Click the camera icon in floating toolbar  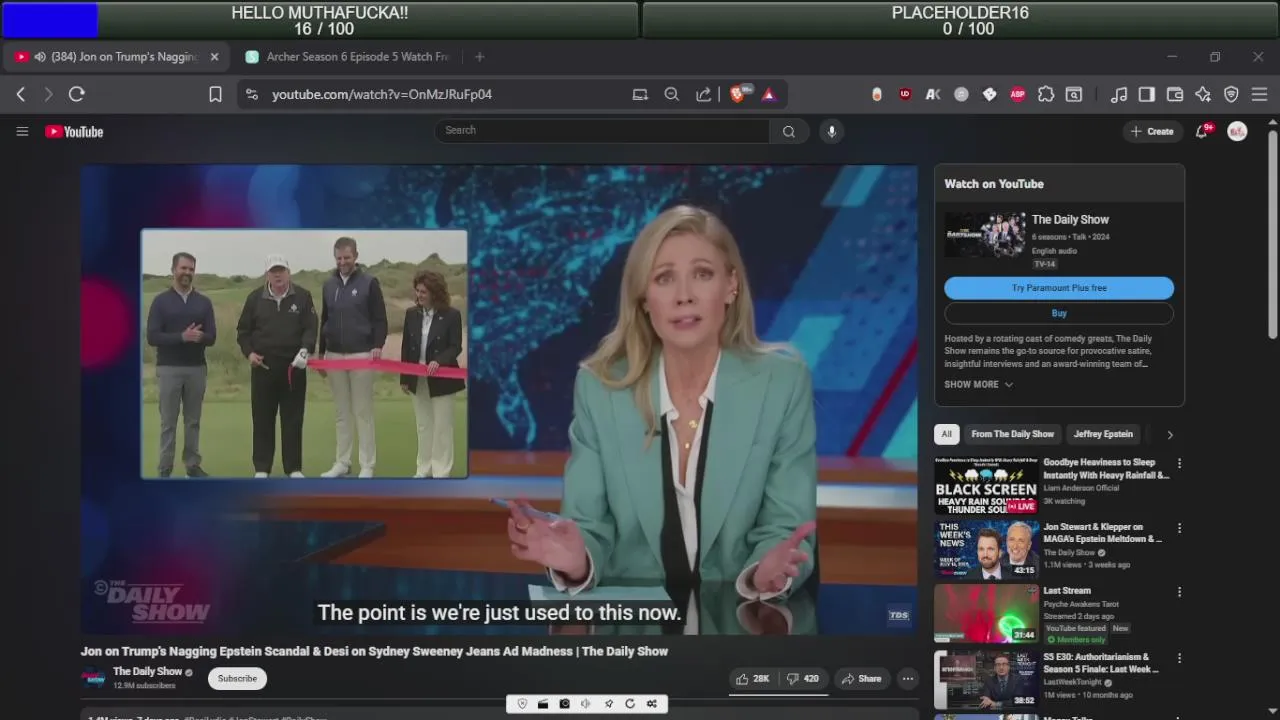565,704
